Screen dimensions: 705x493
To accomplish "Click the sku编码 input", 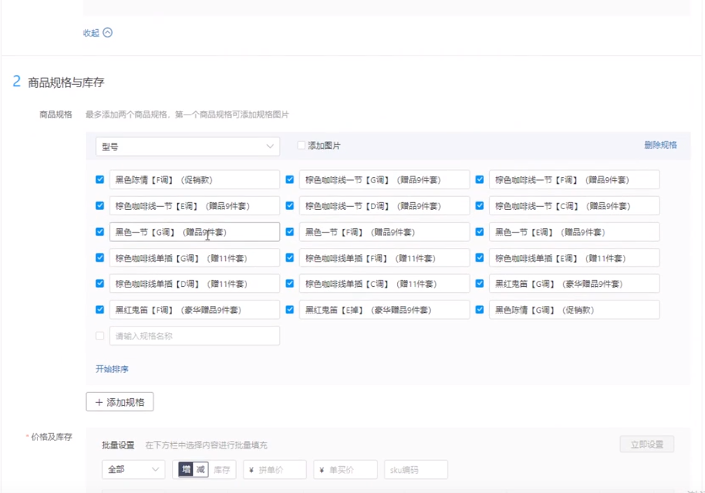I will click(416, 469).
